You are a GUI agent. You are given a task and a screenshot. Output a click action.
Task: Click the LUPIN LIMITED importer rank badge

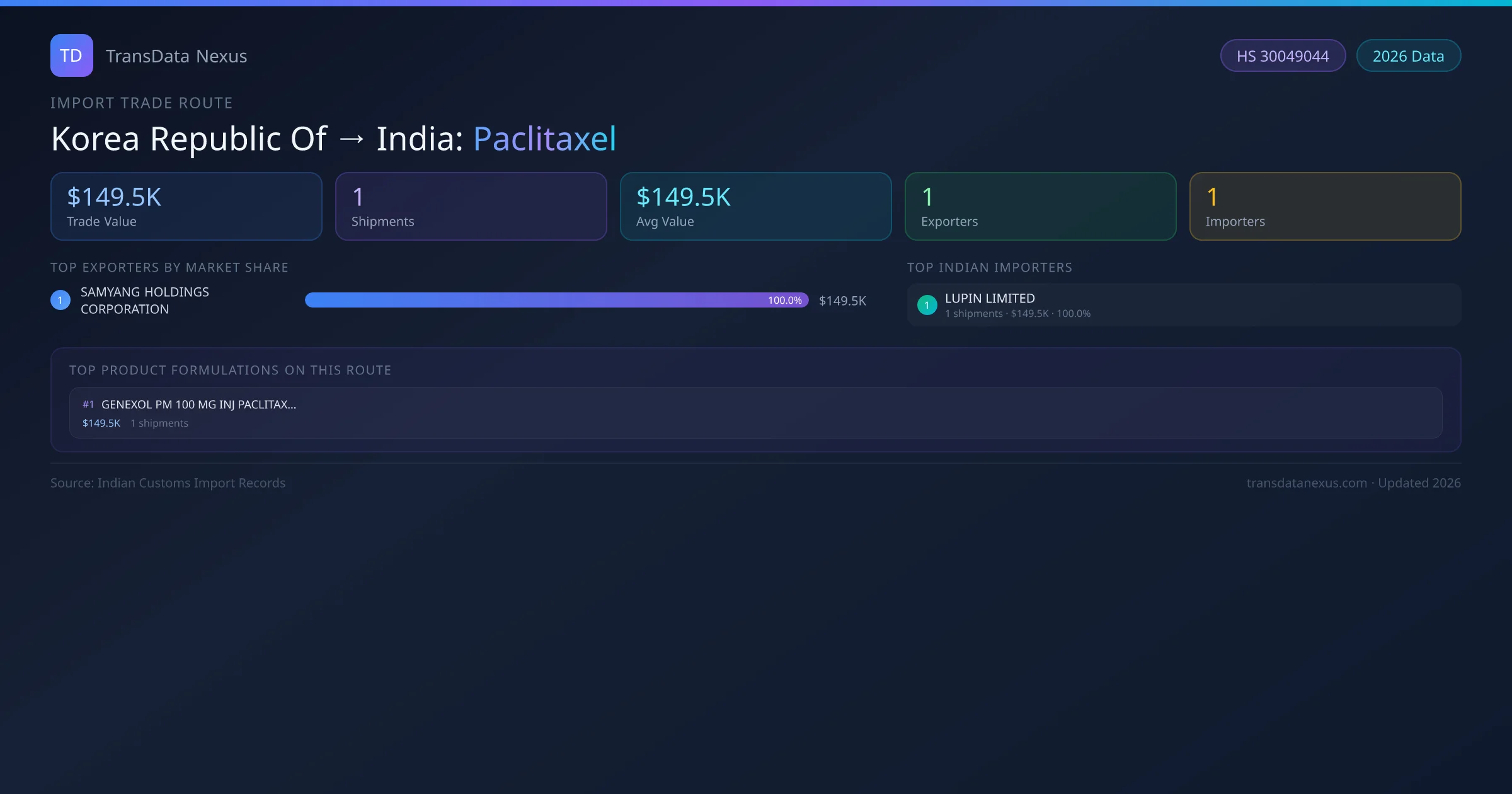(x=927, y=304)
